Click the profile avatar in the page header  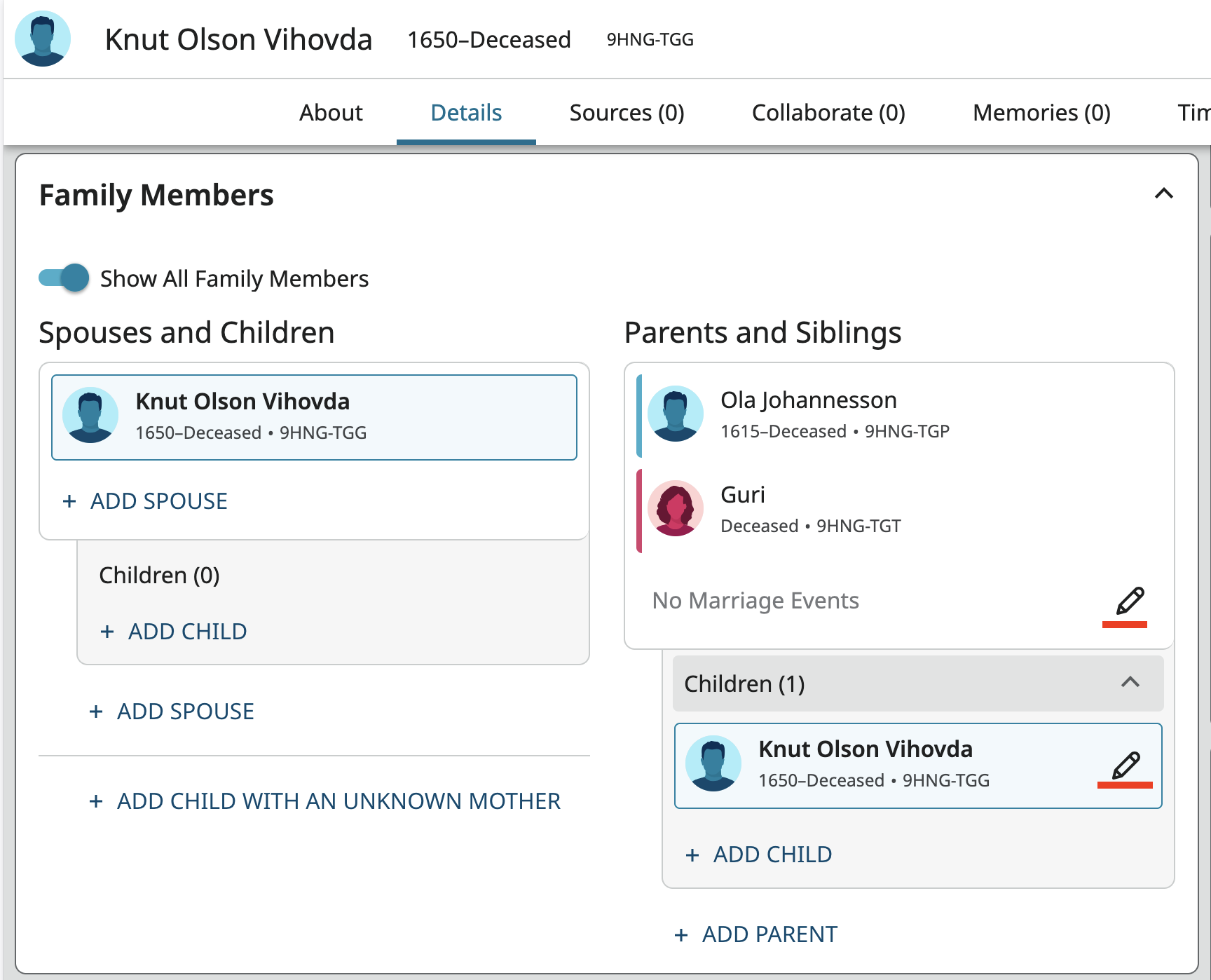point(43,39)
